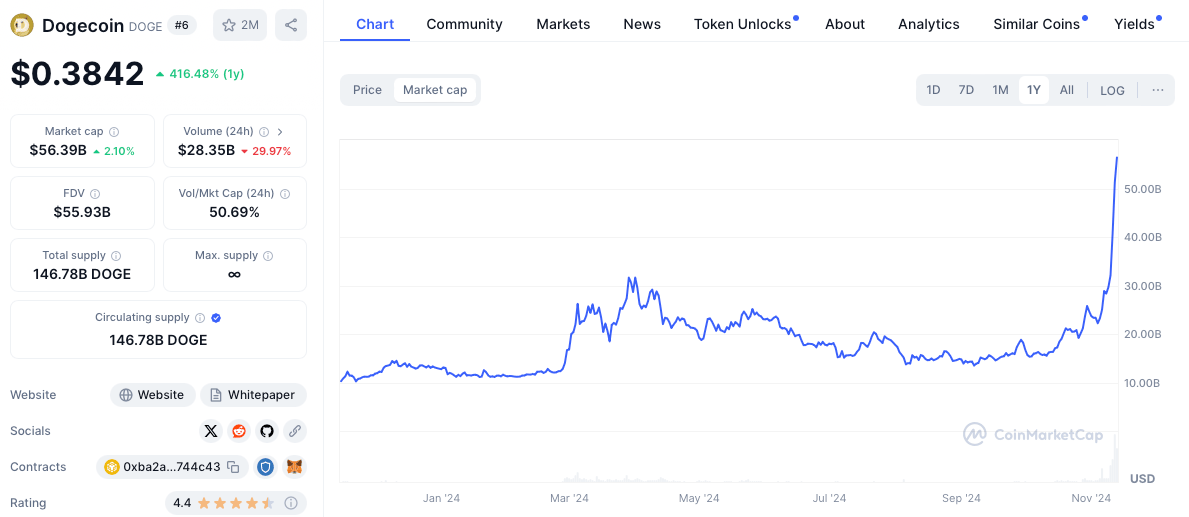Click the blue shield wallet icon
This screenshot has height=517, width=1189.
pyautogui.click(x=266, y=467)
